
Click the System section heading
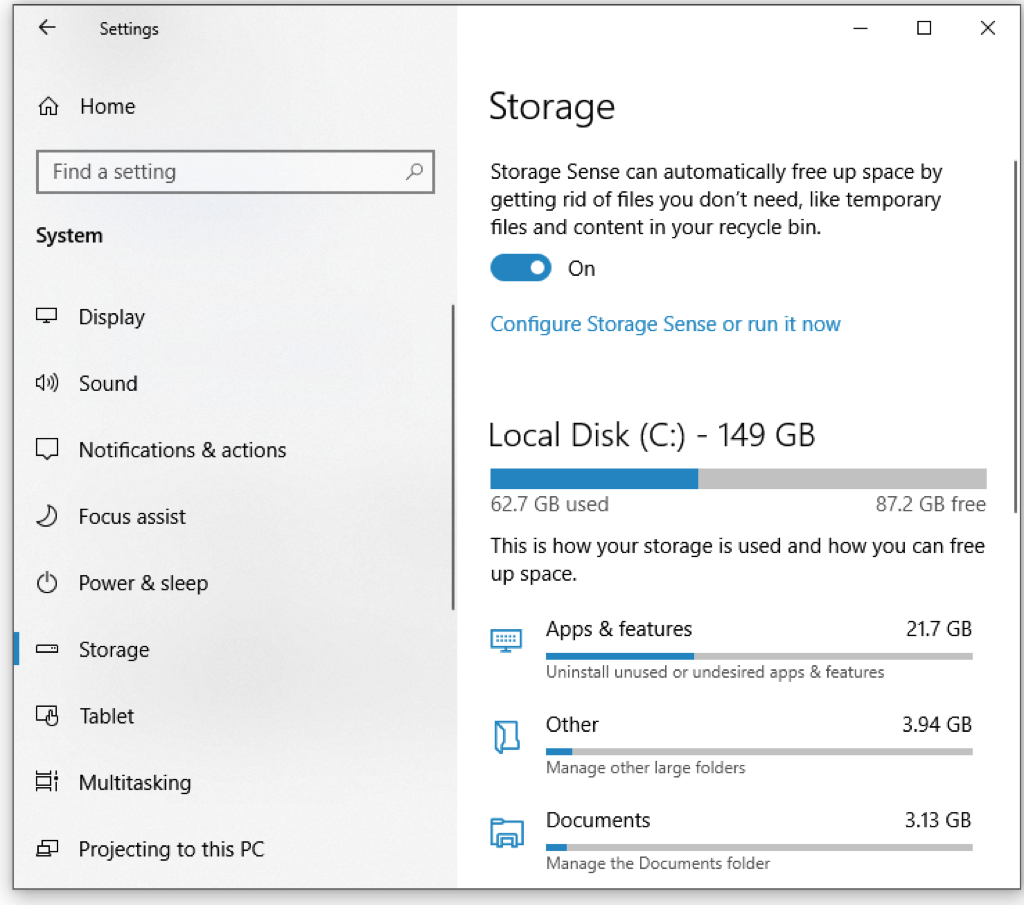(69, 236)
